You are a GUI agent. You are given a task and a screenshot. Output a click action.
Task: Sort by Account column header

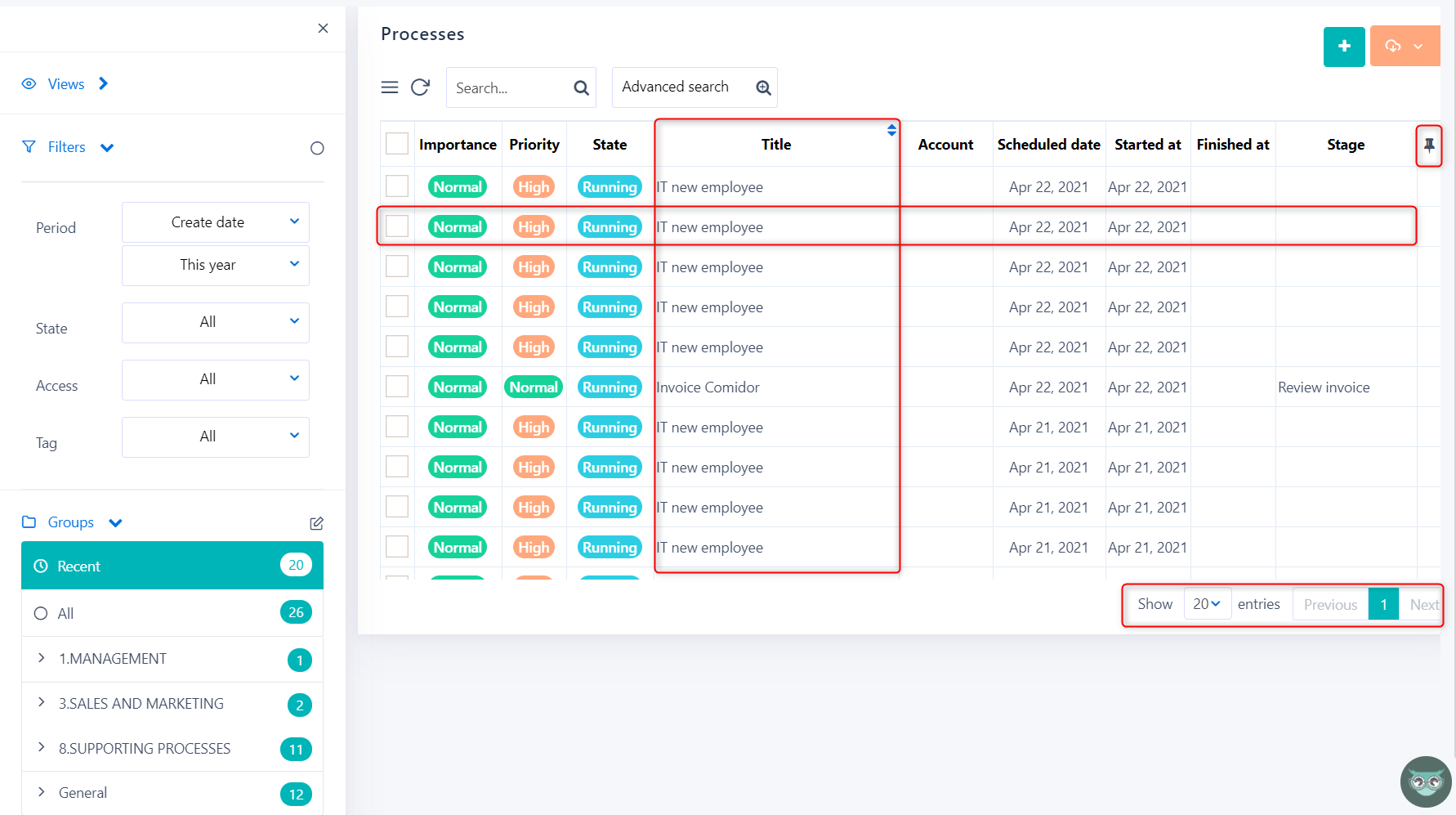(x=945, y=145)
